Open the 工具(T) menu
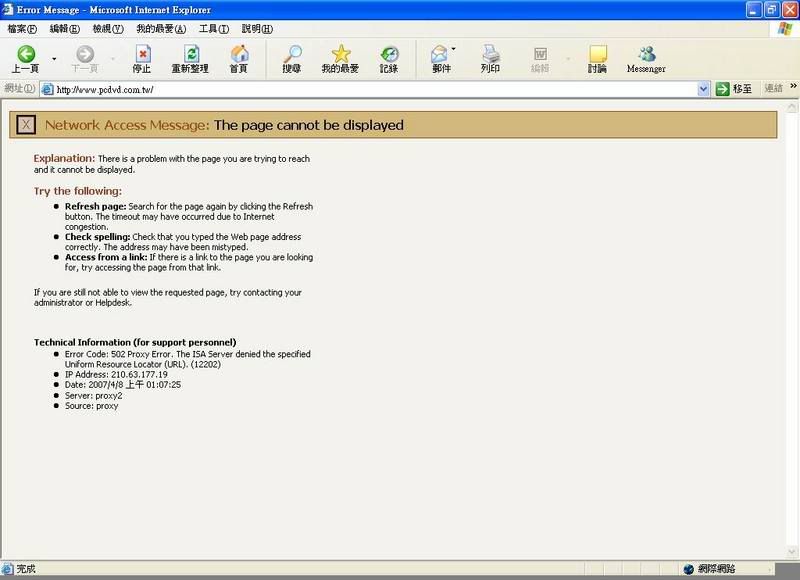The image size is (800, 580). click(x=214, y=29)
